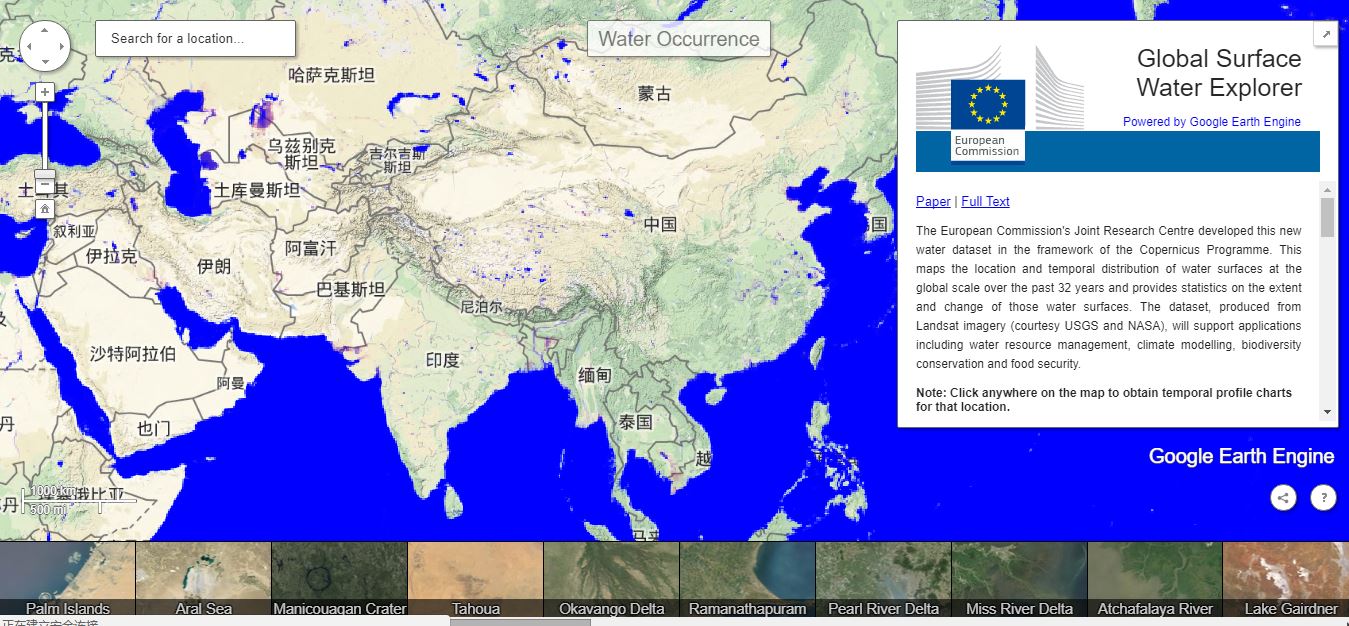Select the Aral Sea thumbnail

coord(203,579)
